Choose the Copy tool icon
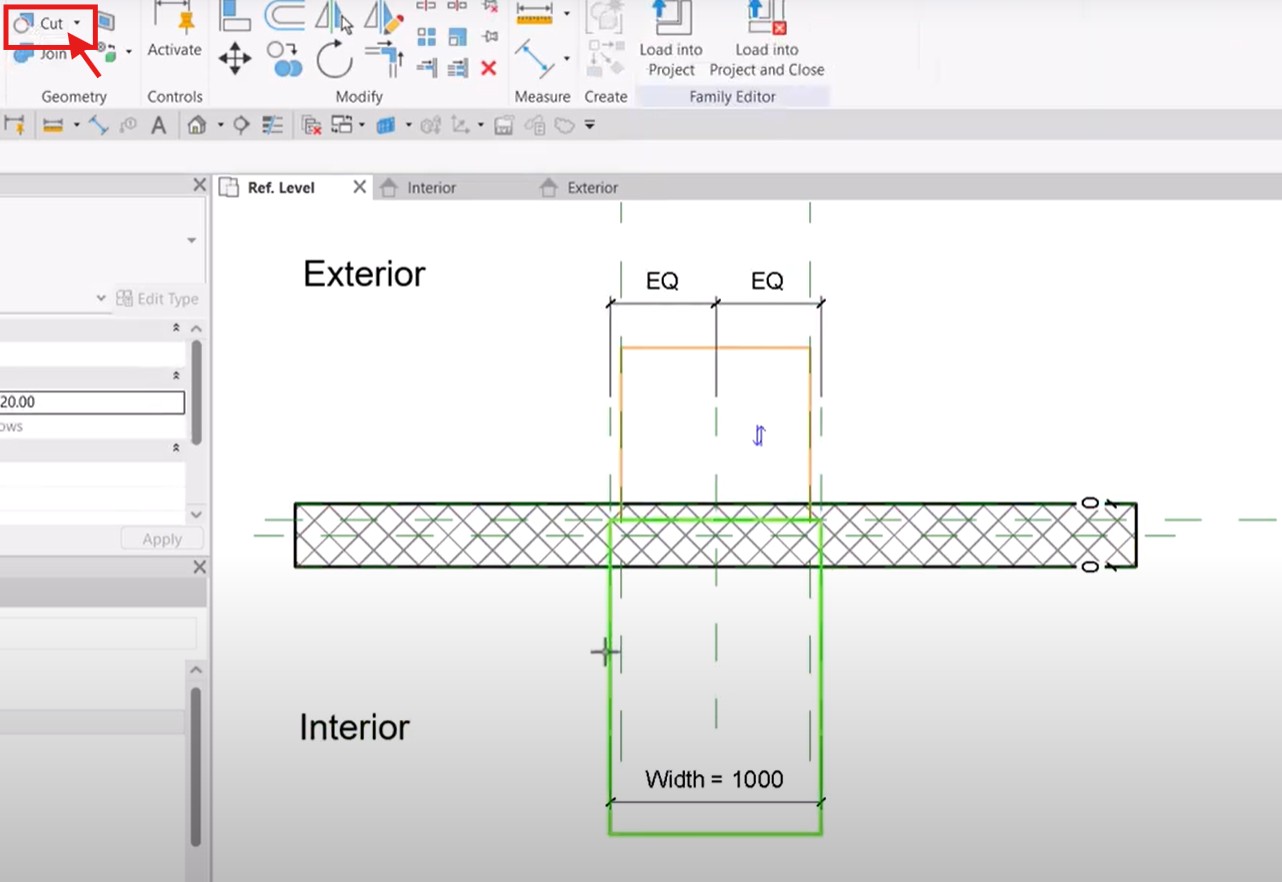This screenshot has height=882, width=1282. pyautogui.click(x=285, y=59)
